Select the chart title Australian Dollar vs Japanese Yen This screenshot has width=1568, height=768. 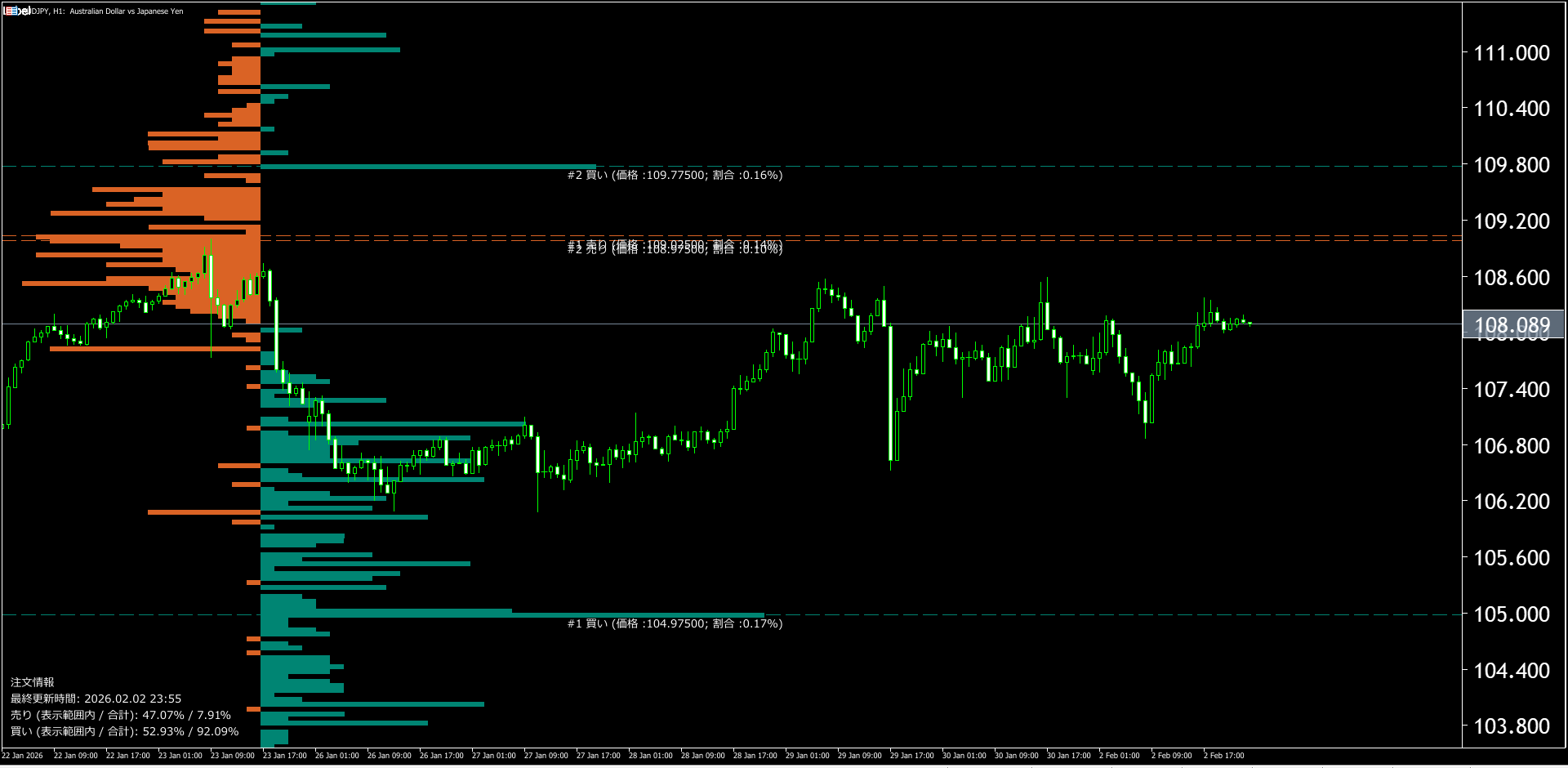[127, 11]
